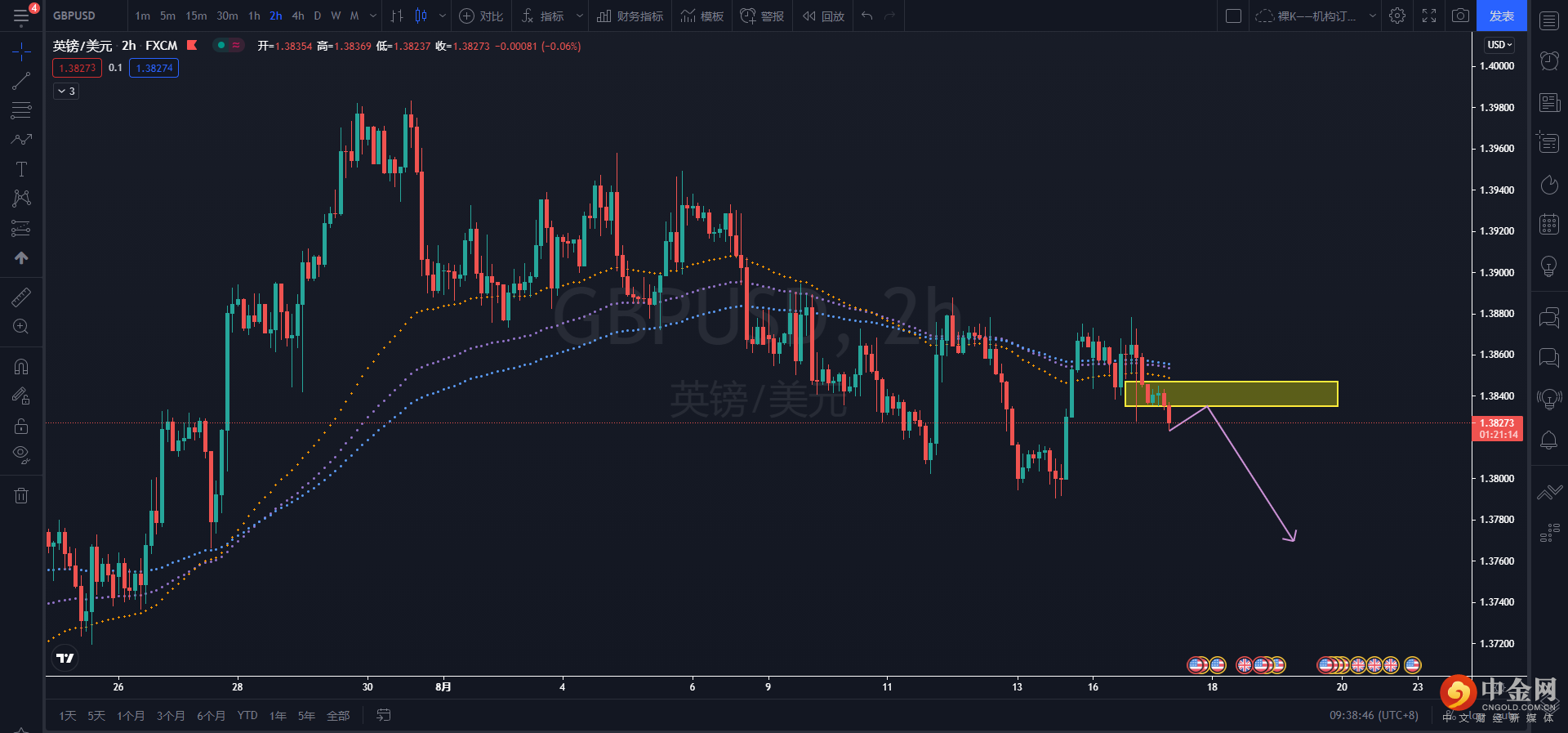
Task: Select the text annotation tool
Action: (x=21, y=169)
